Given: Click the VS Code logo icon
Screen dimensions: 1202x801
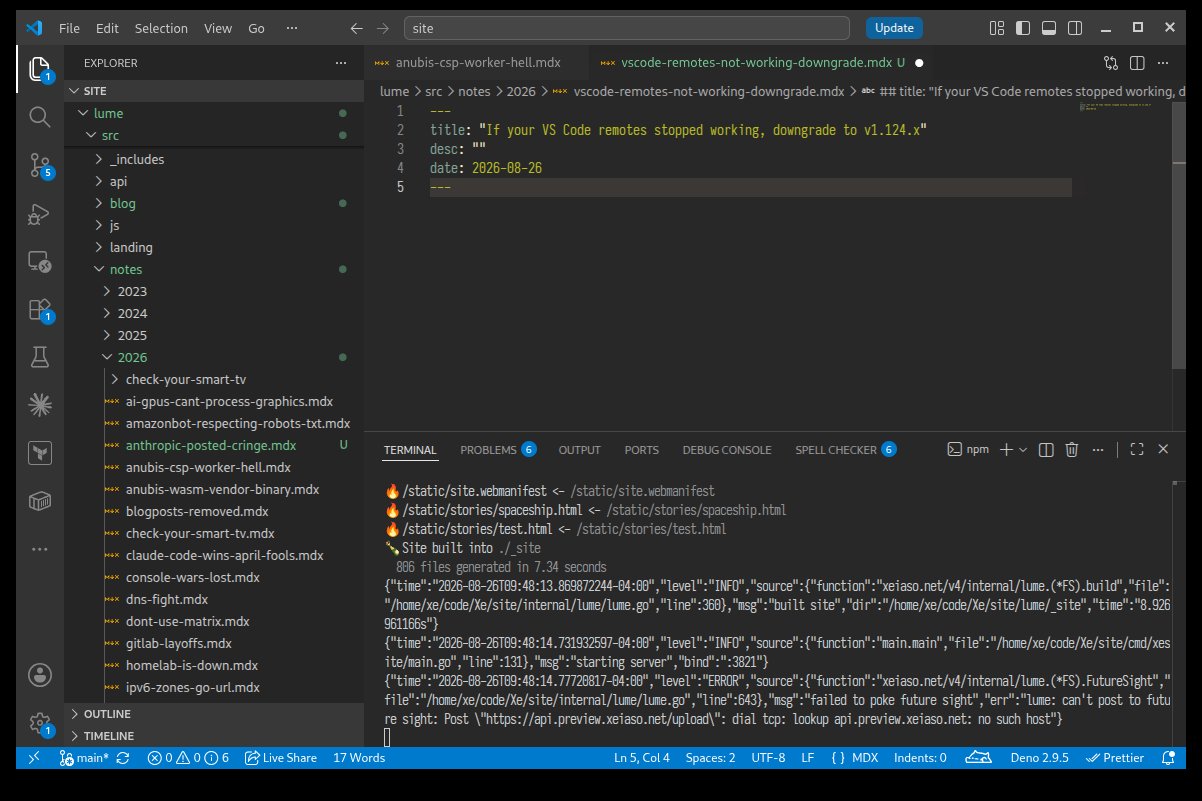Looking at the screenshot, I should (x=35, y=28).
